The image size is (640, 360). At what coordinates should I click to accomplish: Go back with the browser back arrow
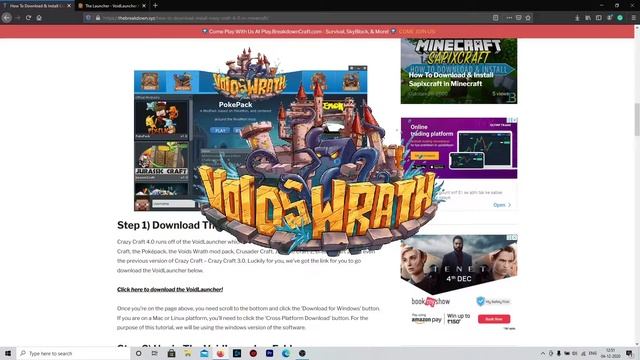pyautogui.click(x=7, y=18)
